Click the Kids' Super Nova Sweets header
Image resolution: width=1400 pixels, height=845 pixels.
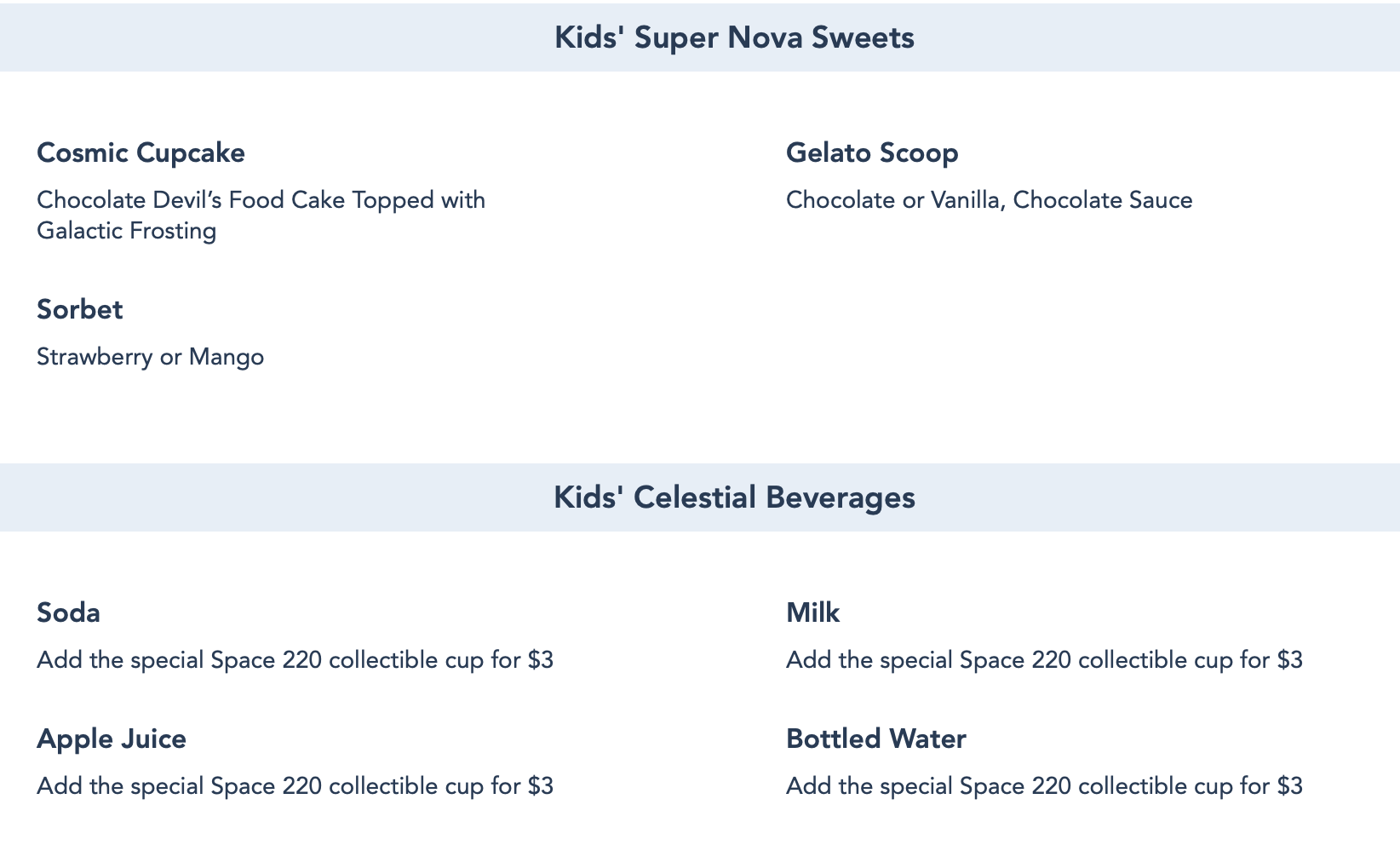[x=734, y=37]
